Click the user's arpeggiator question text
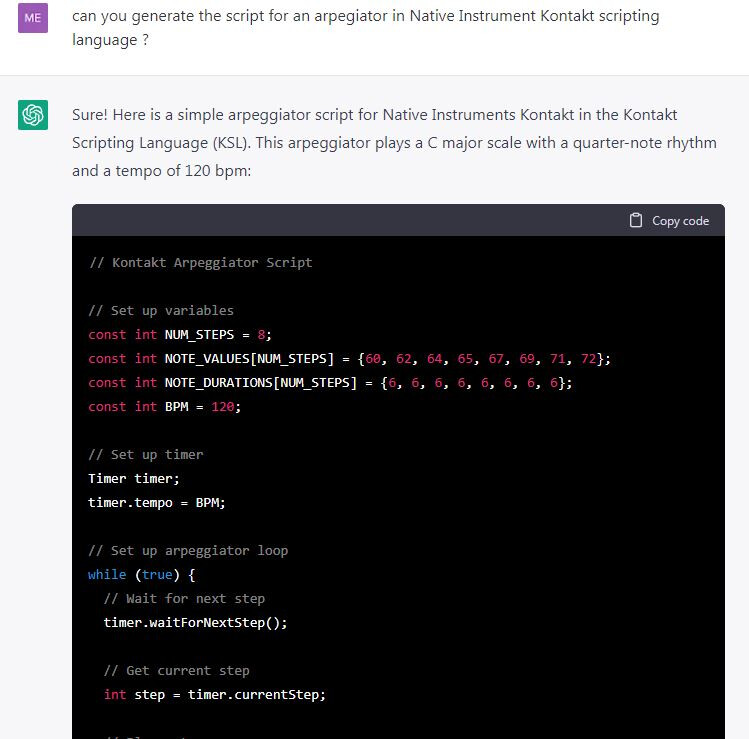 coord(365,28)
